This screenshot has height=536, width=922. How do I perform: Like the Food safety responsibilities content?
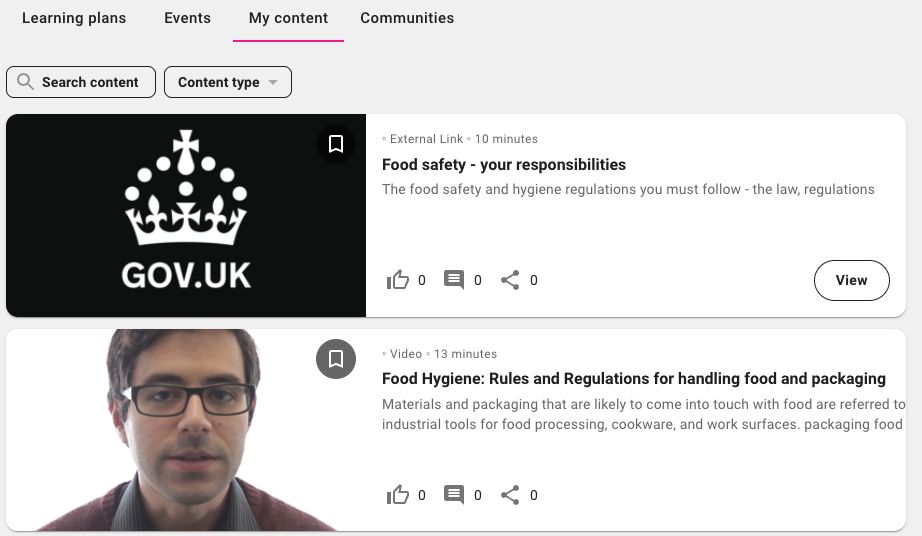pyautogui.click(x=398, y=280)
